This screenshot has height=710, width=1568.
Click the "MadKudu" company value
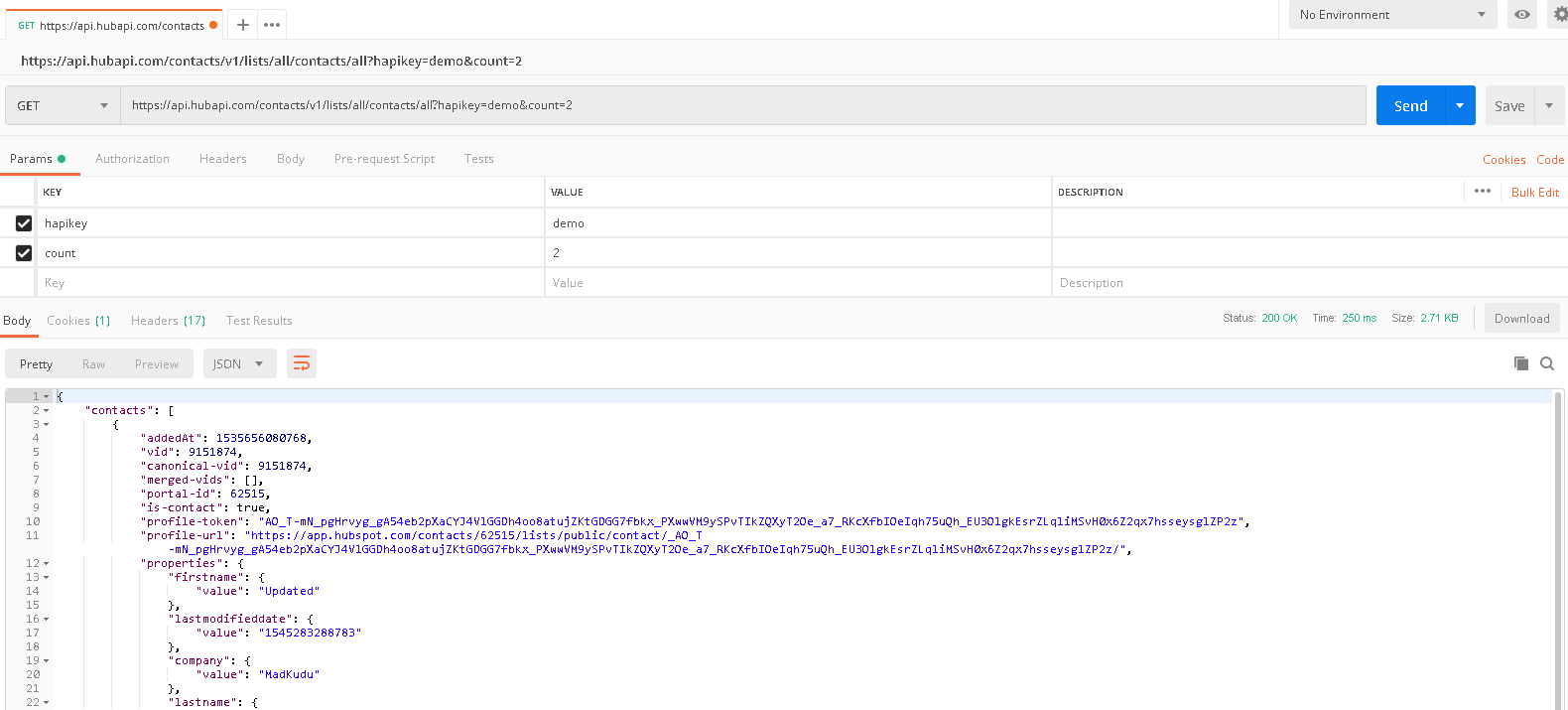point(290,674)
